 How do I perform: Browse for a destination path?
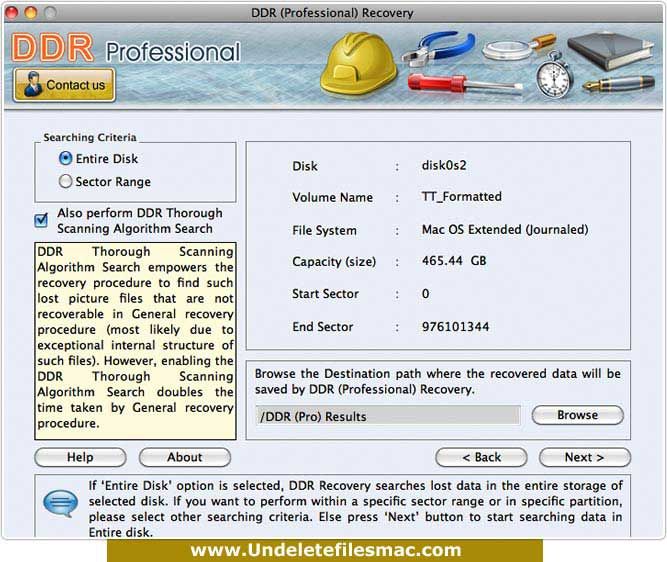pyautogui.click(x=578, y=415)
